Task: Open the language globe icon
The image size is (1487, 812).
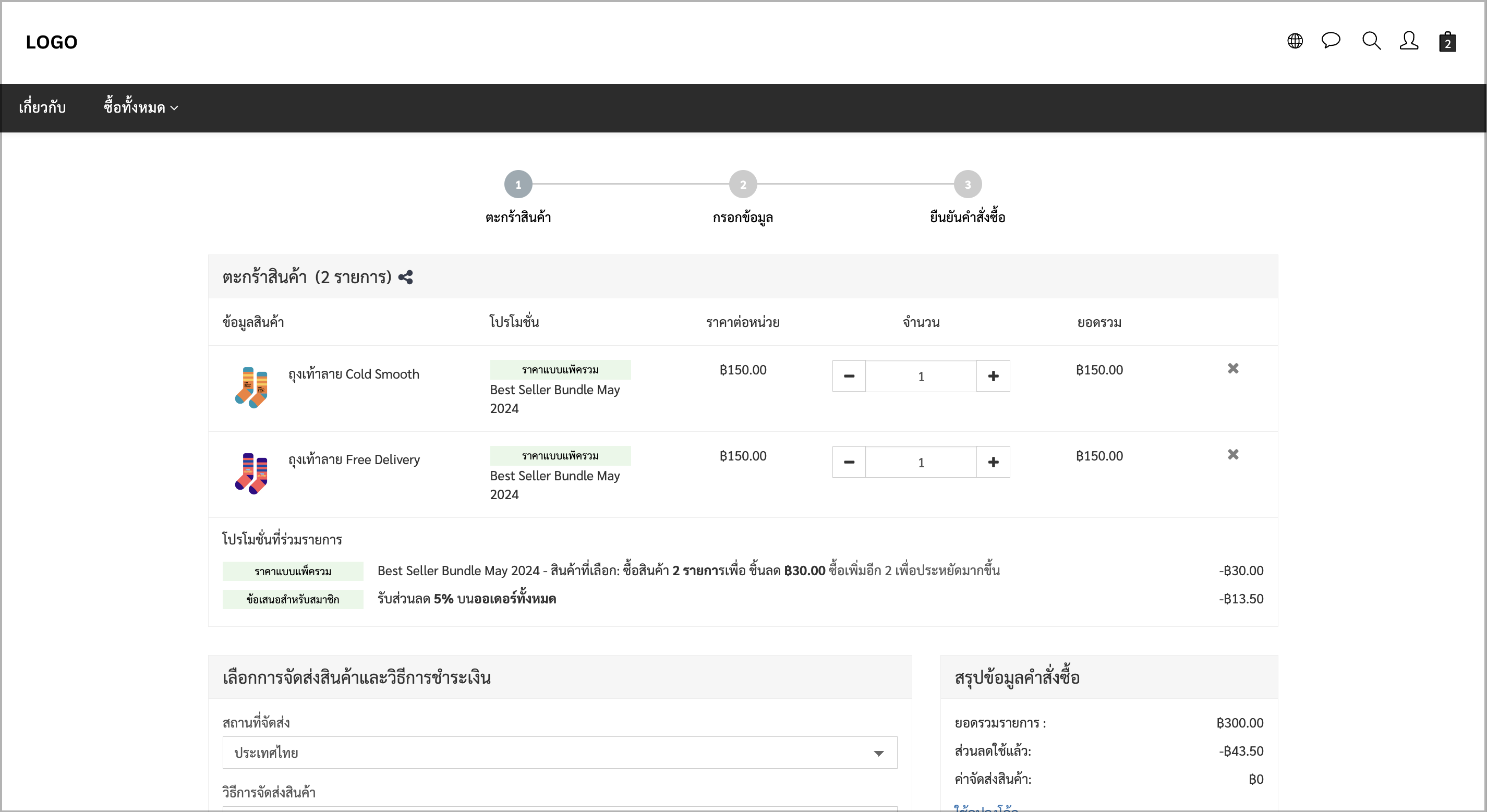Action: [1295, 41]
